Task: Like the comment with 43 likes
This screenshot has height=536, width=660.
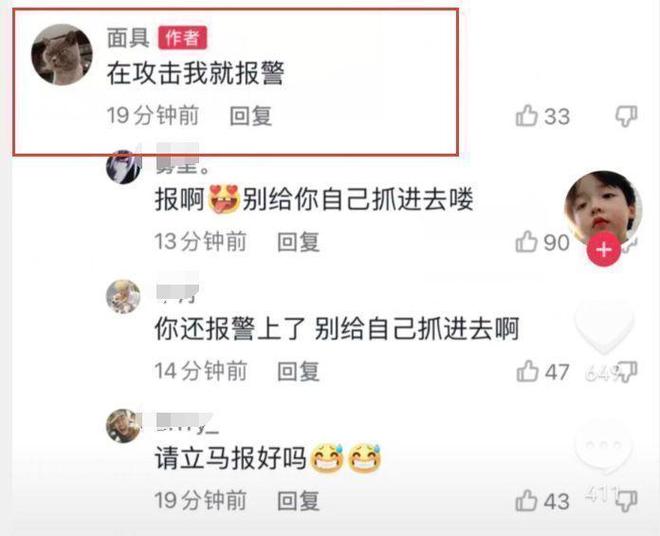Action: (x=527, y=501)
